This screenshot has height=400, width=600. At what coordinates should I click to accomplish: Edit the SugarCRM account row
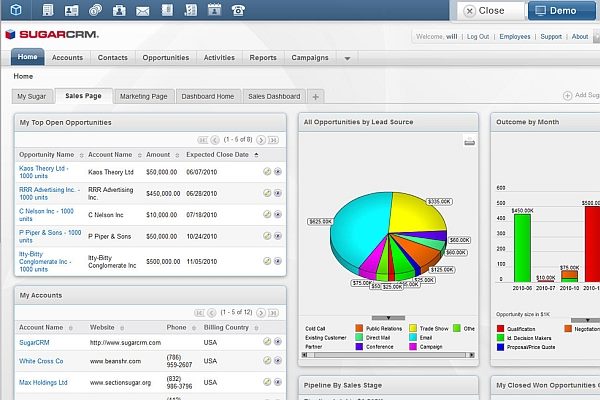tap(267, 341)
